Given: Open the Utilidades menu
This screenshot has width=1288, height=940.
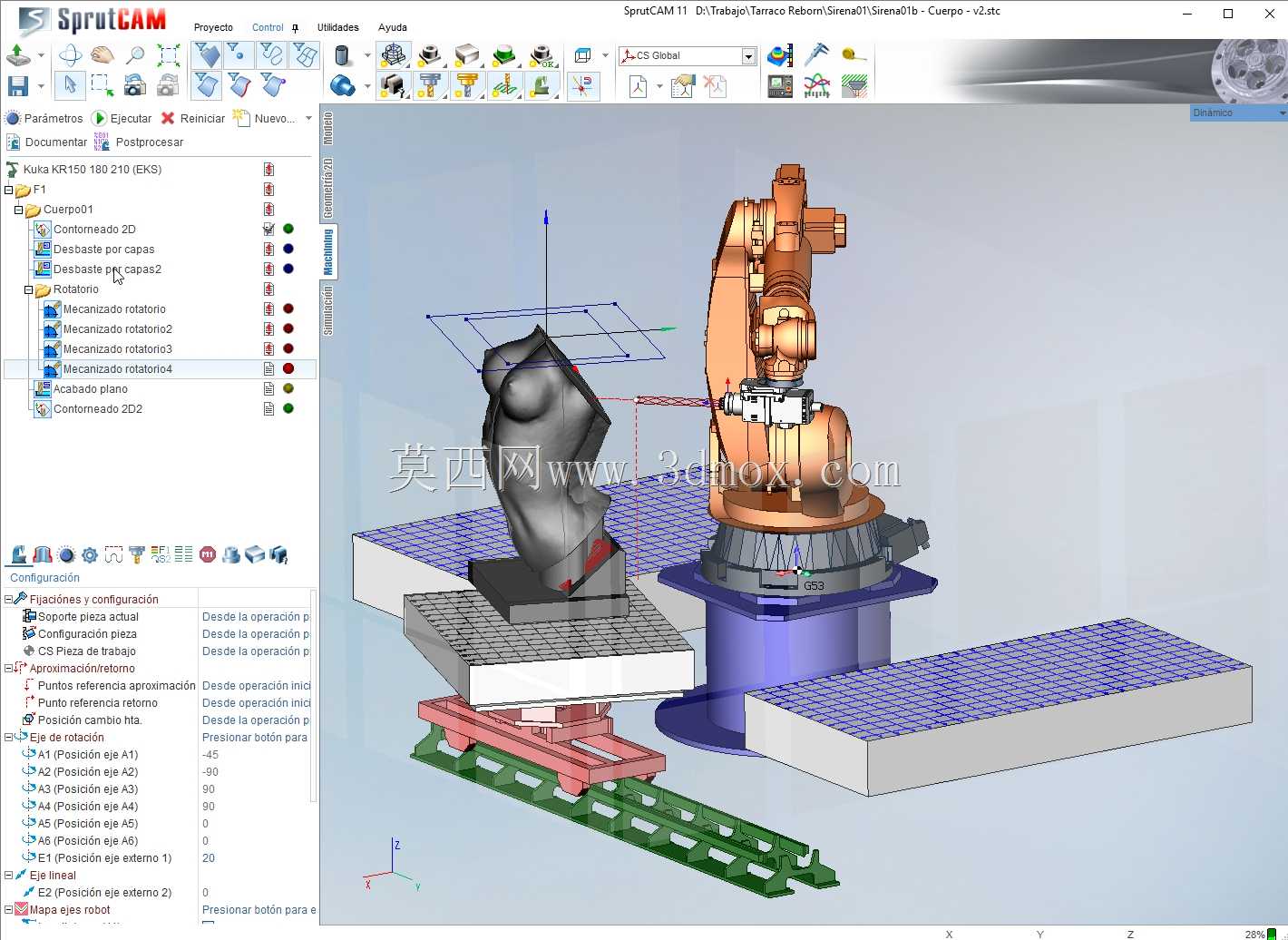Looking at the screenshot, I should tap(337, 27).
